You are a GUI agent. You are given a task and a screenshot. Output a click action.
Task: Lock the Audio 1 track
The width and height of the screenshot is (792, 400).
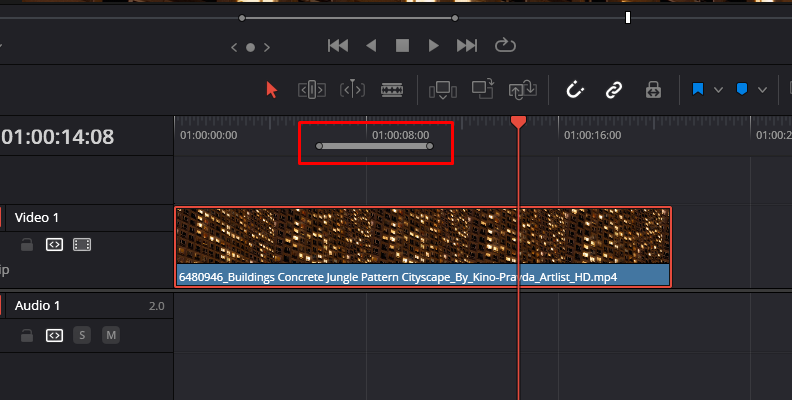pos(27,335)
